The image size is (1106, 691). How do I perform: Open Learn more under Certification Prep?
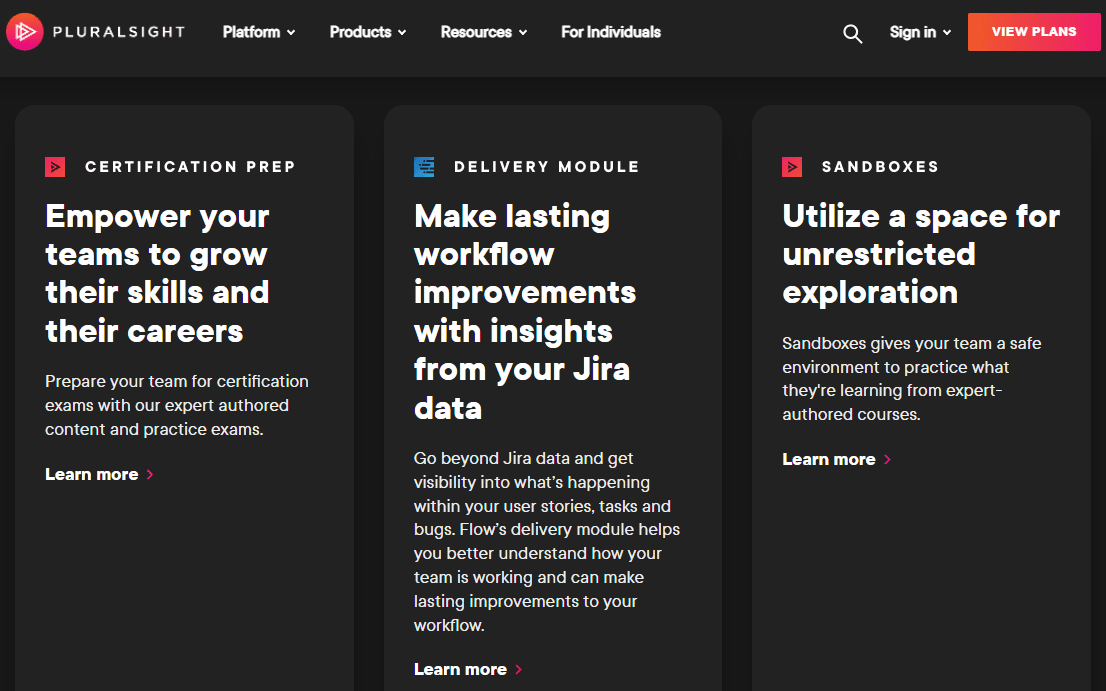tap(92, 475)
